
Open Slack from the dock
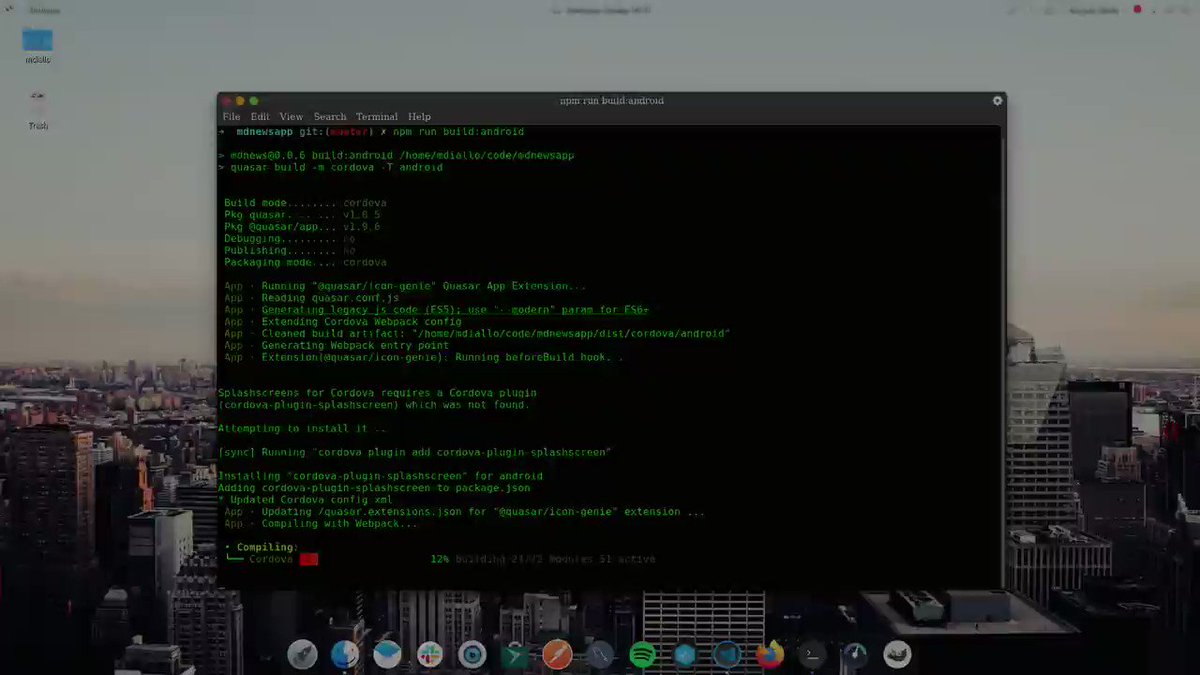pos(430,655)
